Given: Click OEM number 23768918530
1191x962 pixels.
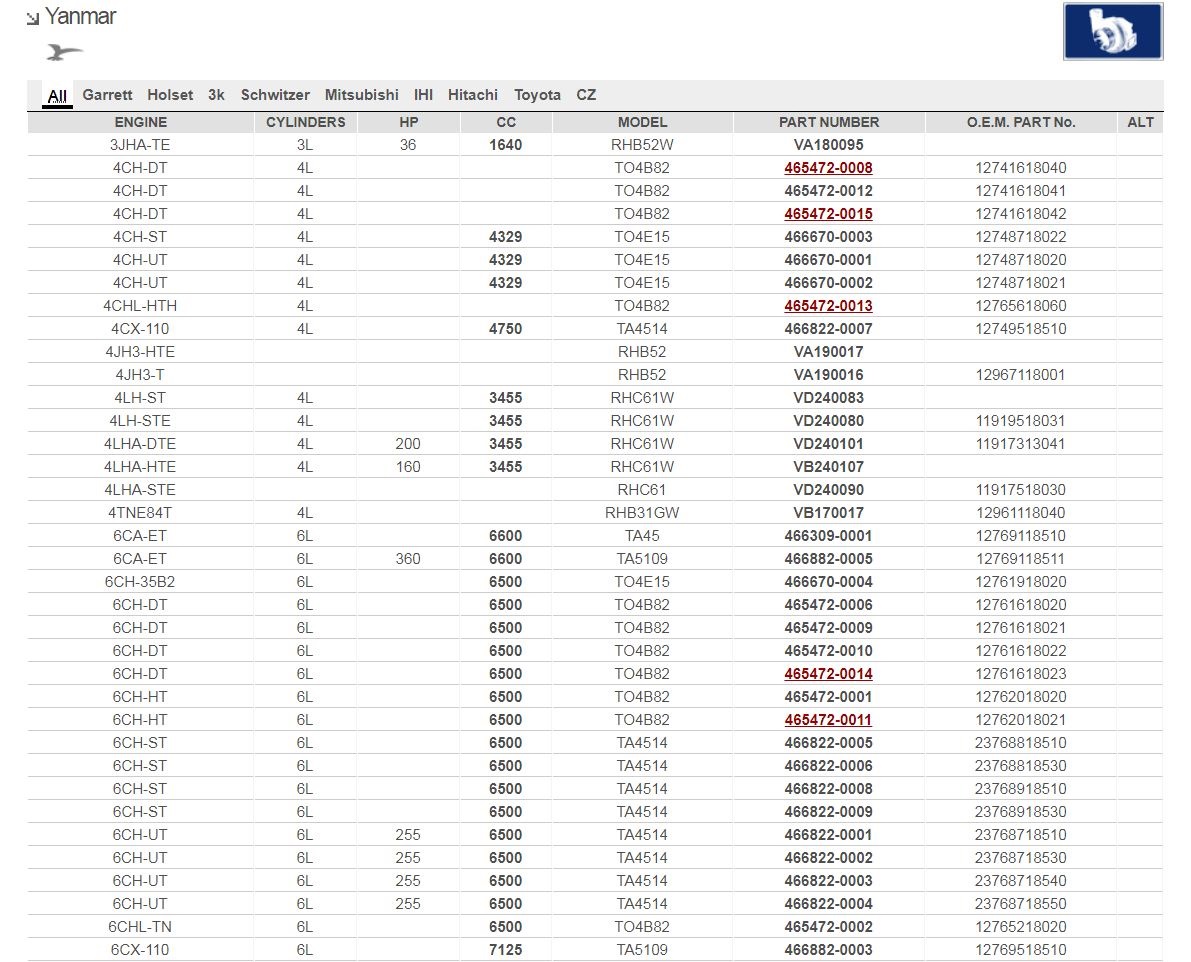Looking at the screenshot, I should click(1021, 812).
